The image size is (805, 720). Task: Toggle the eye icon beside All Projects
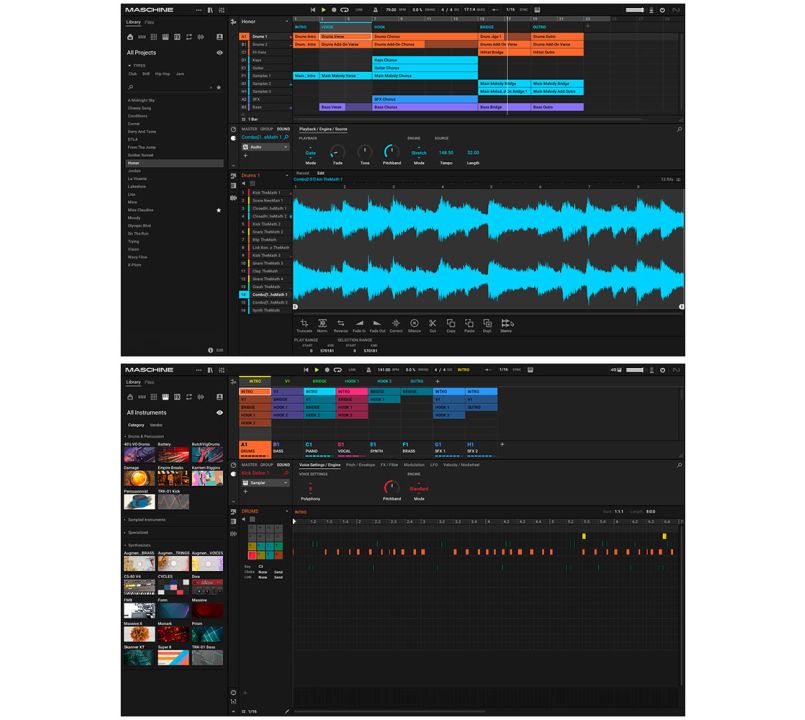(x=220, y=52)
